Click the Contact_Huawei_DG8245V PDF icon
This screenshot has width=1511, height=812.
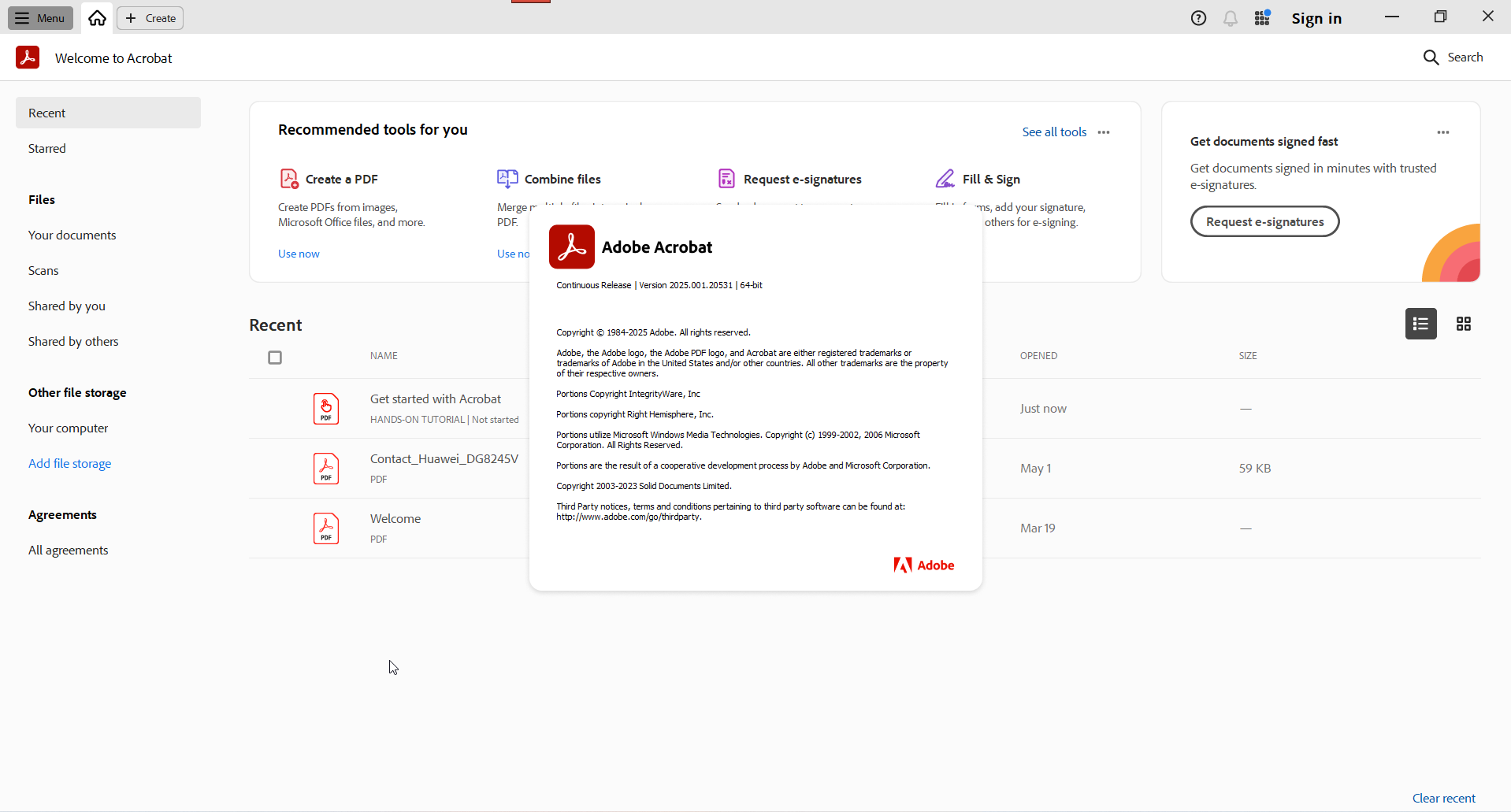(x=326, y=469)
